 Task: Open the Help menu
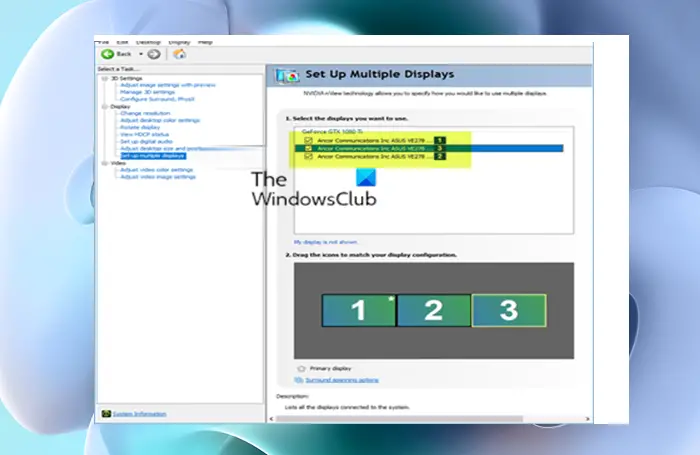205,42
